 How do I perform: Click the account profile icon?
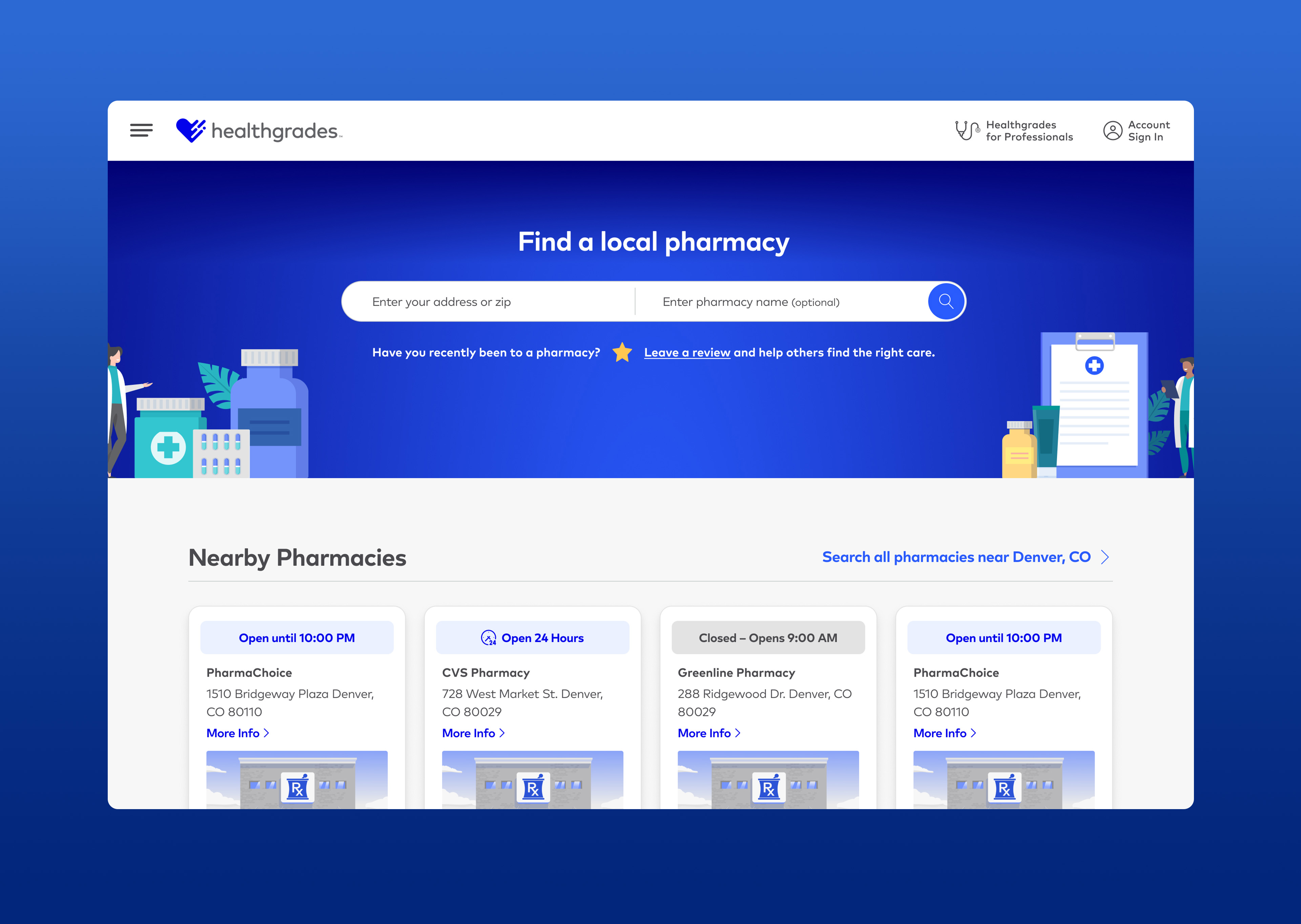coord(1112,131)
